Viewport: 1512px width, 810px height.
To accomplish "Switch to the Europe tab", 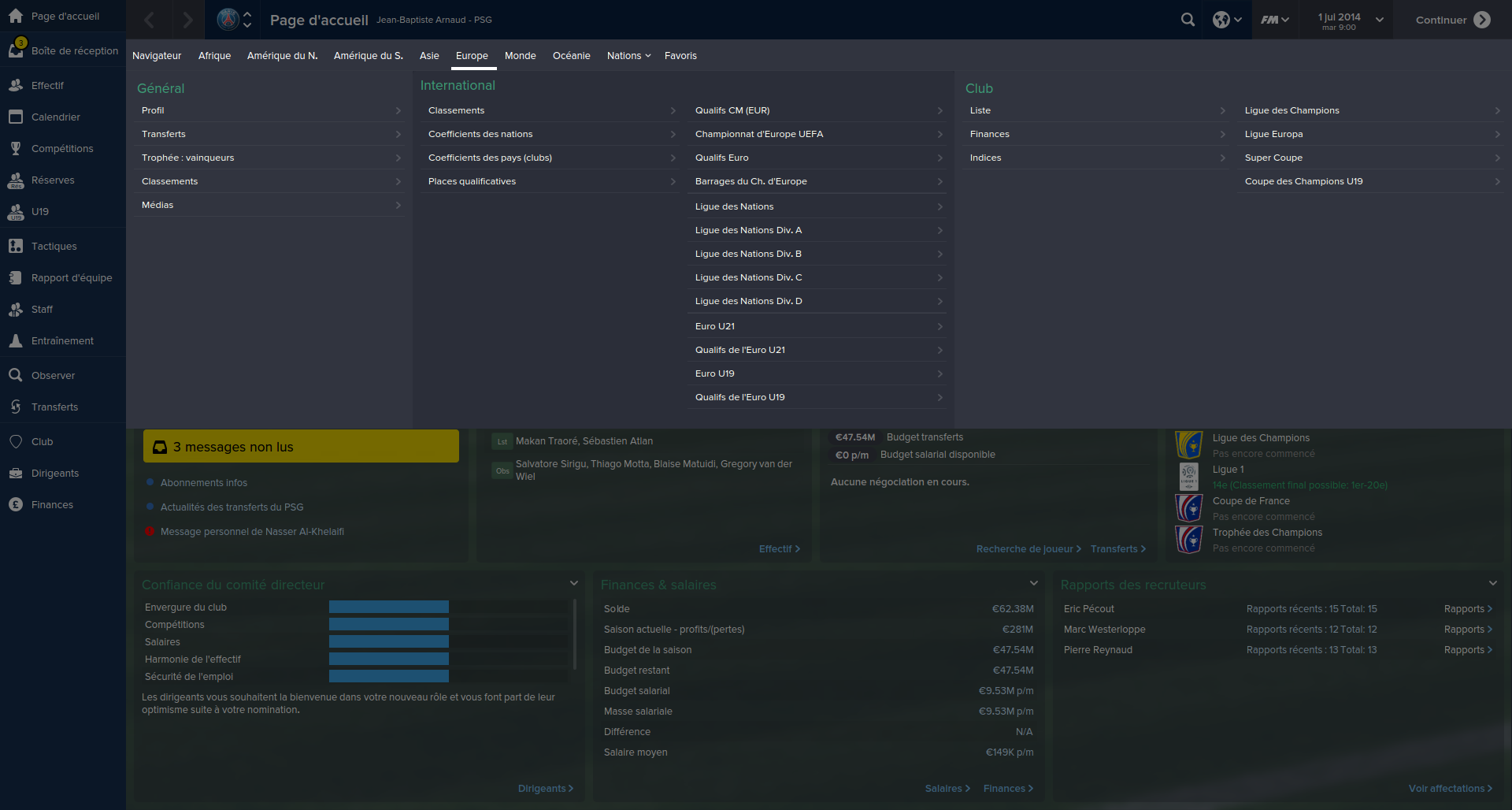I will (472, 55).
